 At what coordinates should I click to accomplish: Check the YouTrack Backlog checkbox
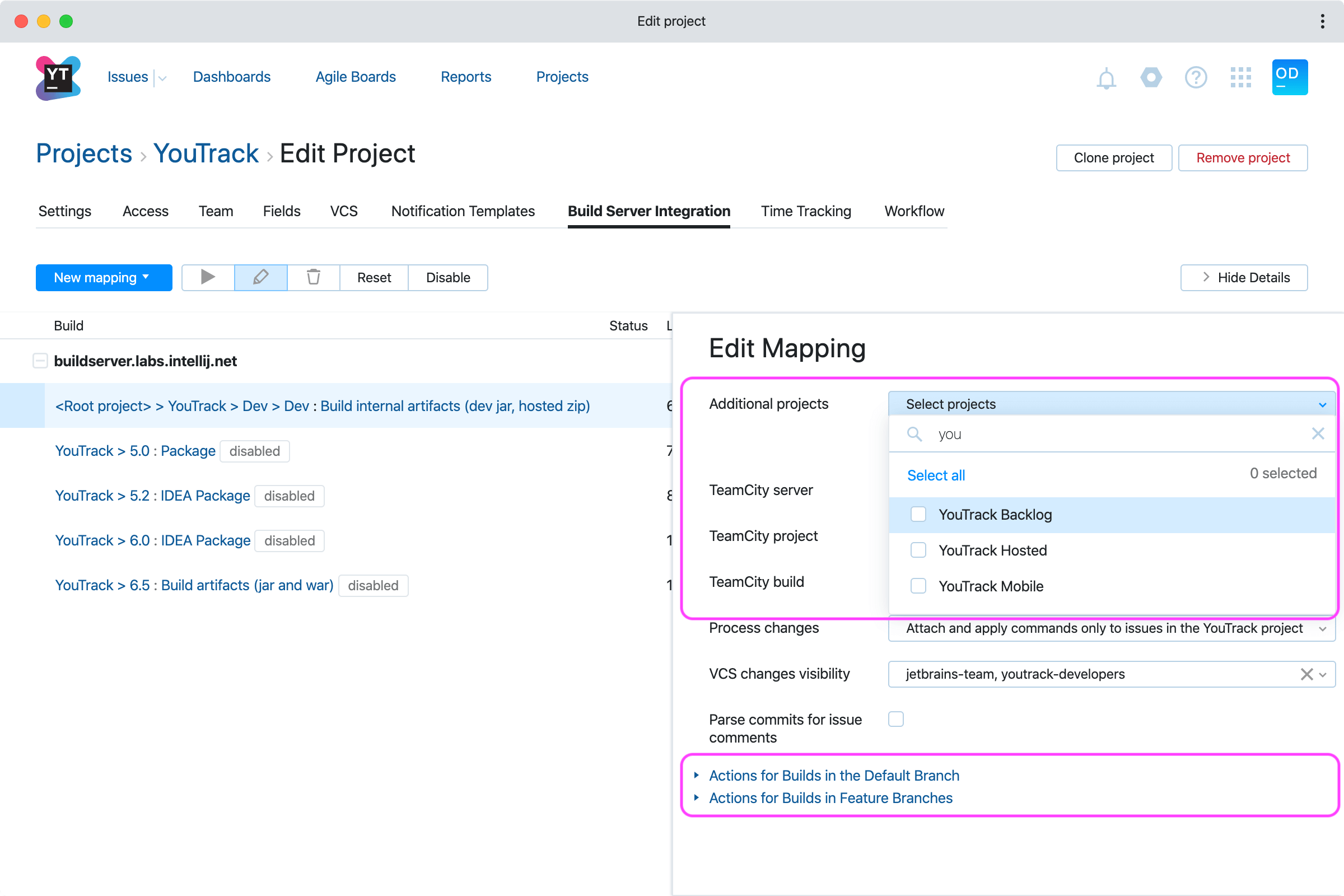click(918, 514)
